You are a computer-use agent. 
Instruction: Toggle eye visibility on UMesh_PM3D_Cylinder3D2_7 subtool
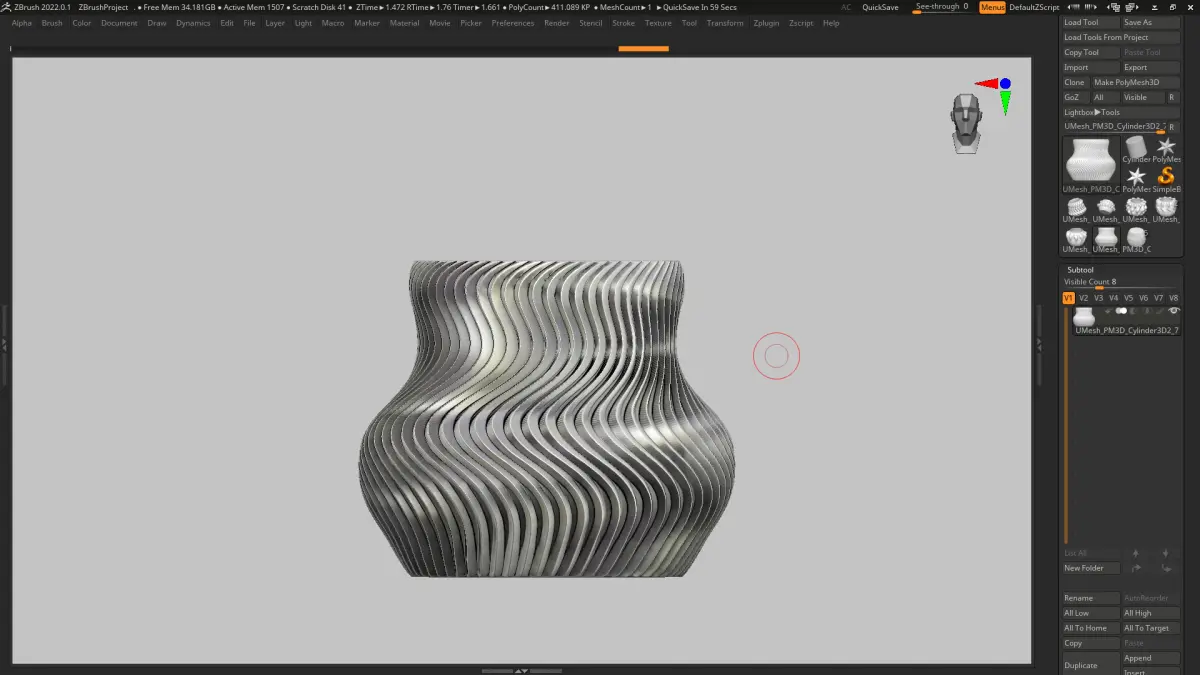[x=1174, y=310]
